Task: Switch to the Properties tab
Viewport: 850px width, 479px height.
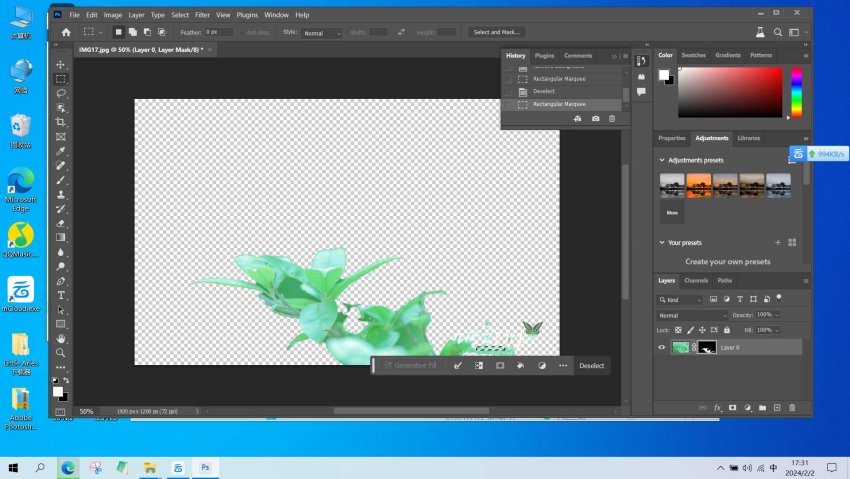Action: point(672,138)
